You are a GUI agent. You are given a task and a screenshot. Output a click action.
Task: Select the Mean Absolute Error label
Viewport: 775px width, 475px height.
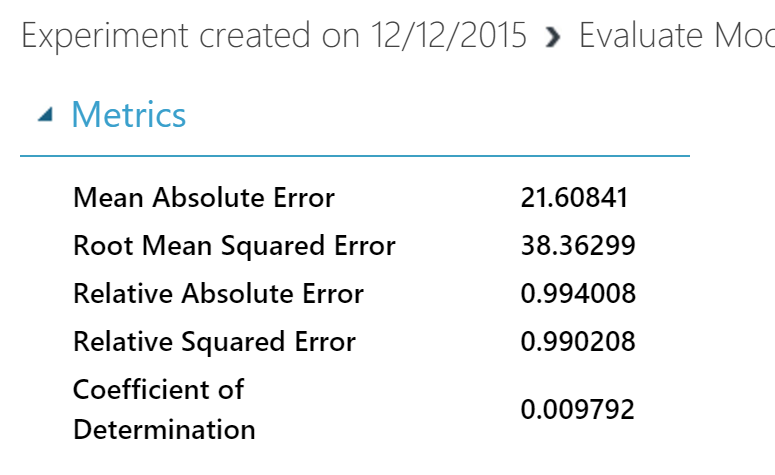204,198
